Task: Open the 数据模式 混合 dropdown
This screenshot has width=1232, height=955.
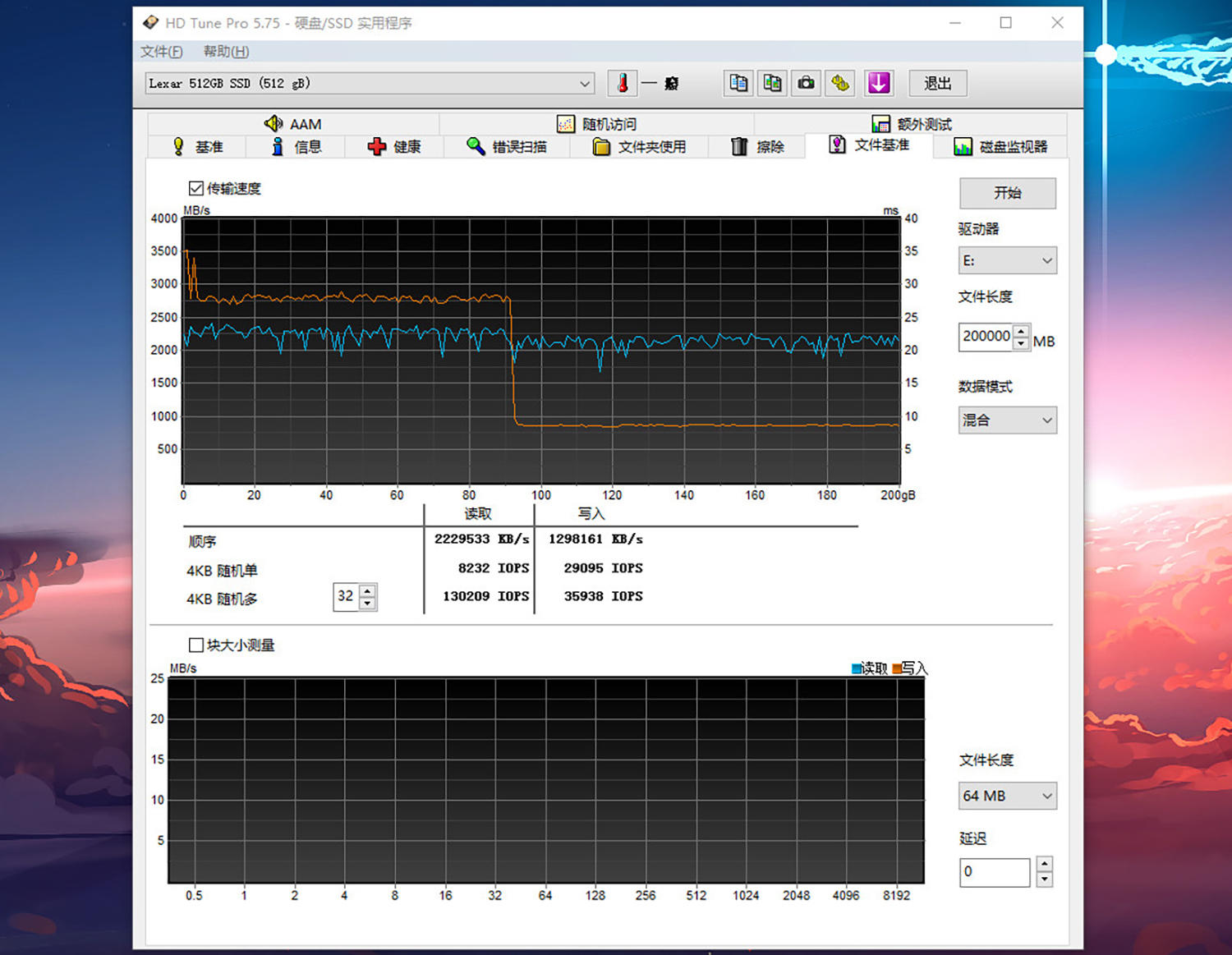Action: (x=1008, y=420)
